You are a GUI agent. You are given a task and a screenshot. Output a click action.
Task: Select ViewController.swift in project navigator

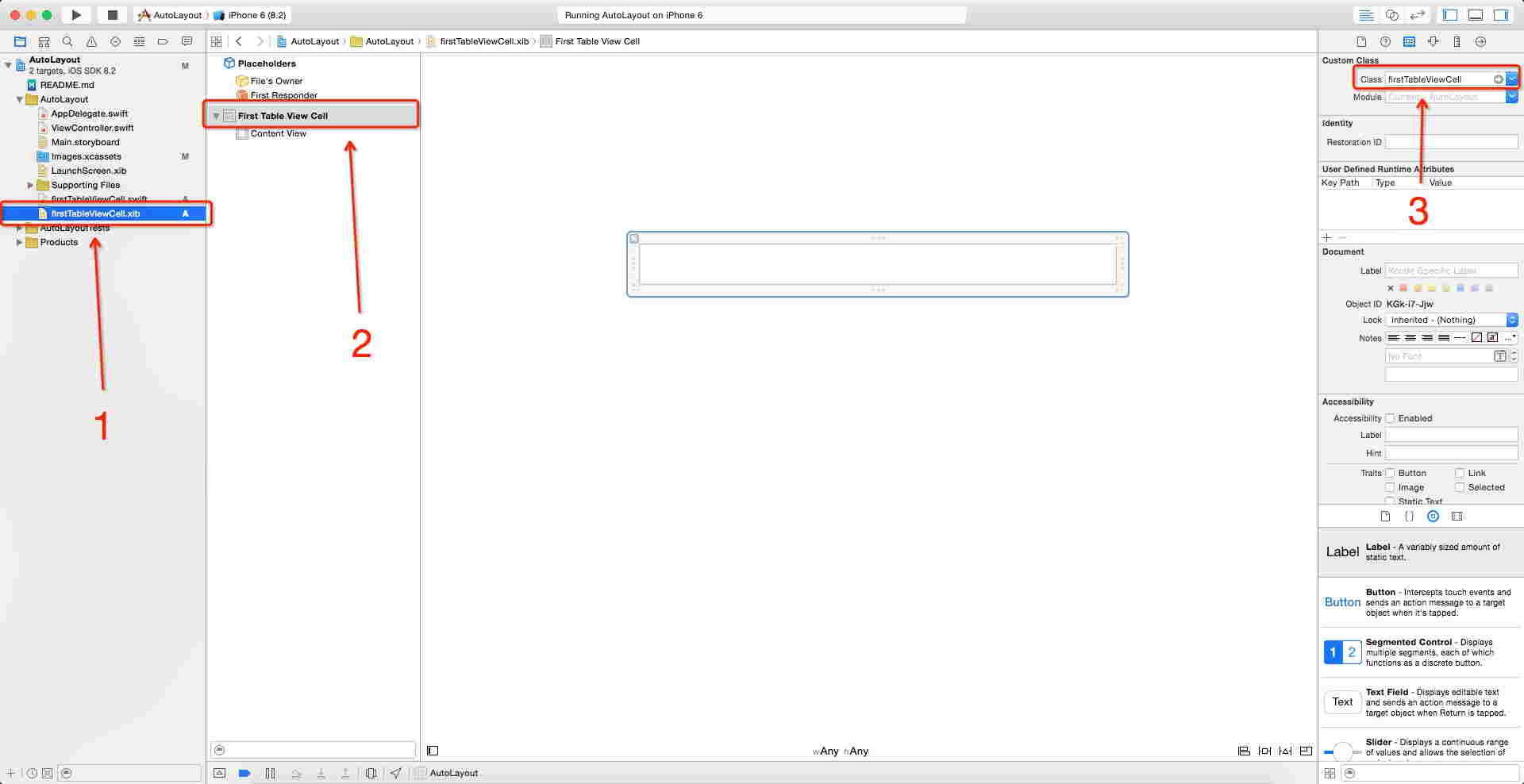pyautogui.click(x=92, y=128)
